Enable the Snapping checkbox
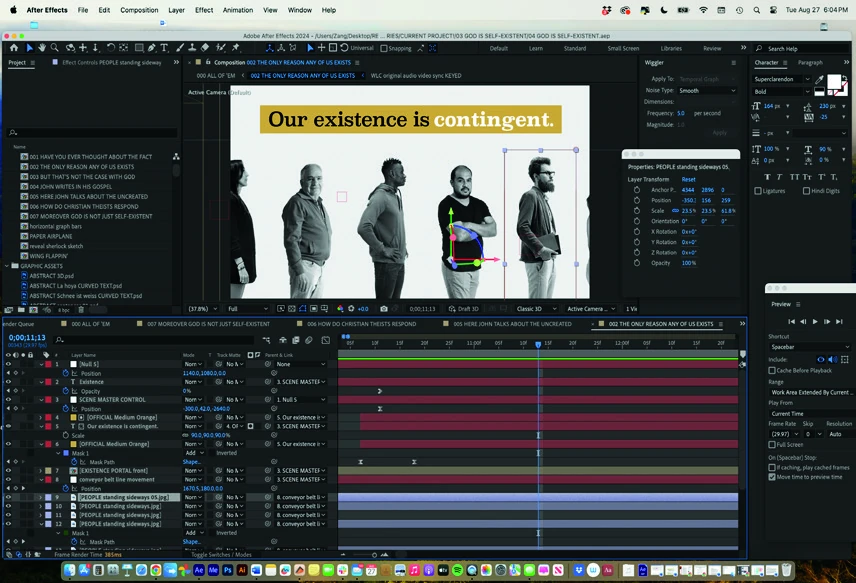 tap(384, 49)
